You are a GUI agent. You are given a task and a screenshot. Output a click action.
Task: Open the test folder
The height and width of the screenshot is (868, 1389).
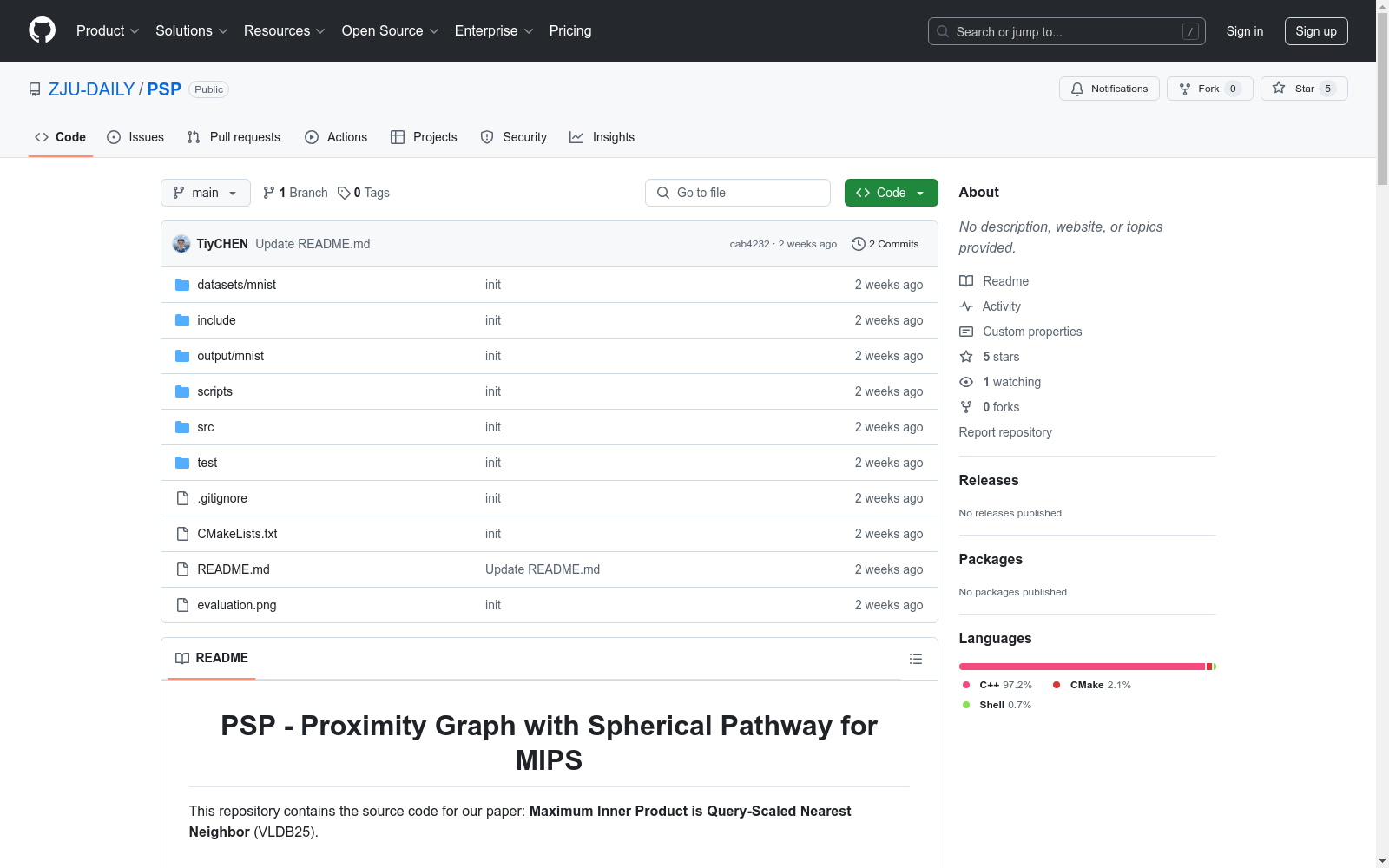207,463
